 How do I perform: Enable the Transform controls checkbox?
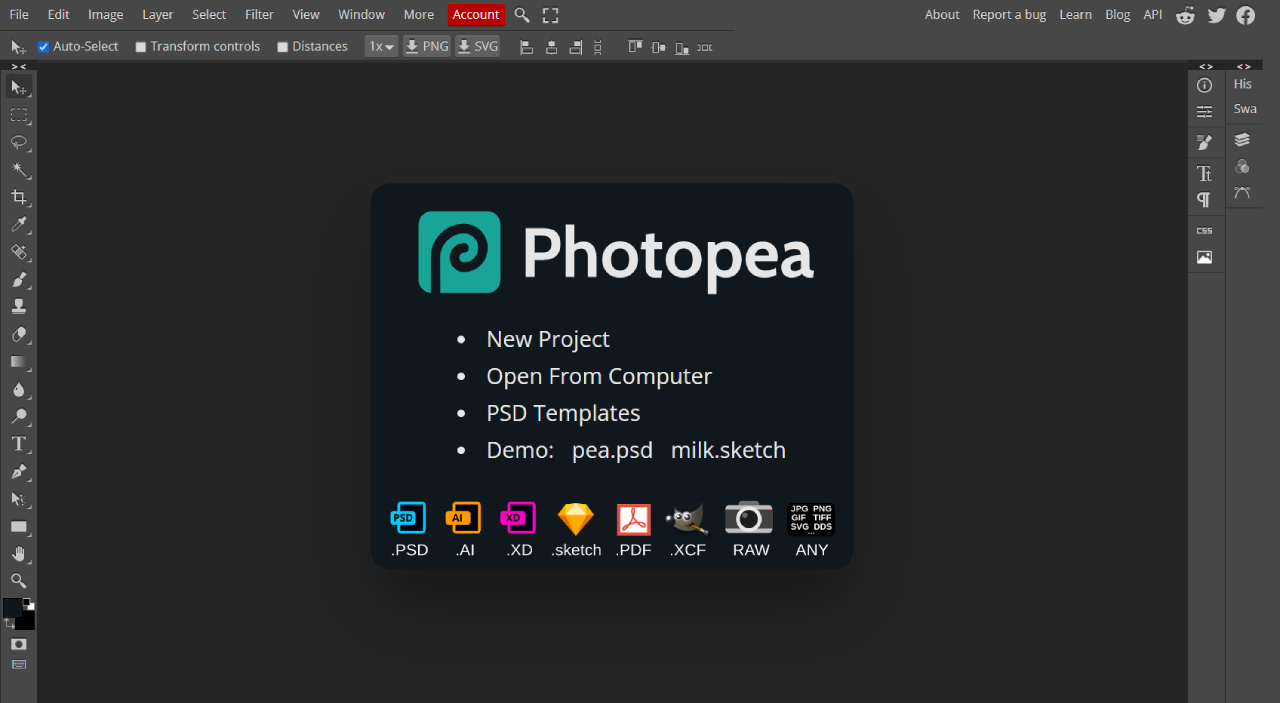(141, 47)
